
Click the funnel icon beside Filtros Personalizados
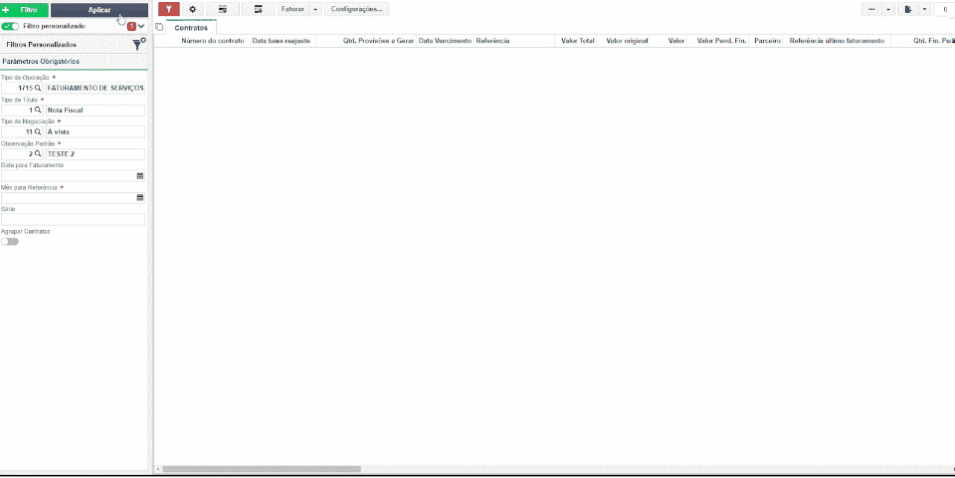(x=138, y=44)
